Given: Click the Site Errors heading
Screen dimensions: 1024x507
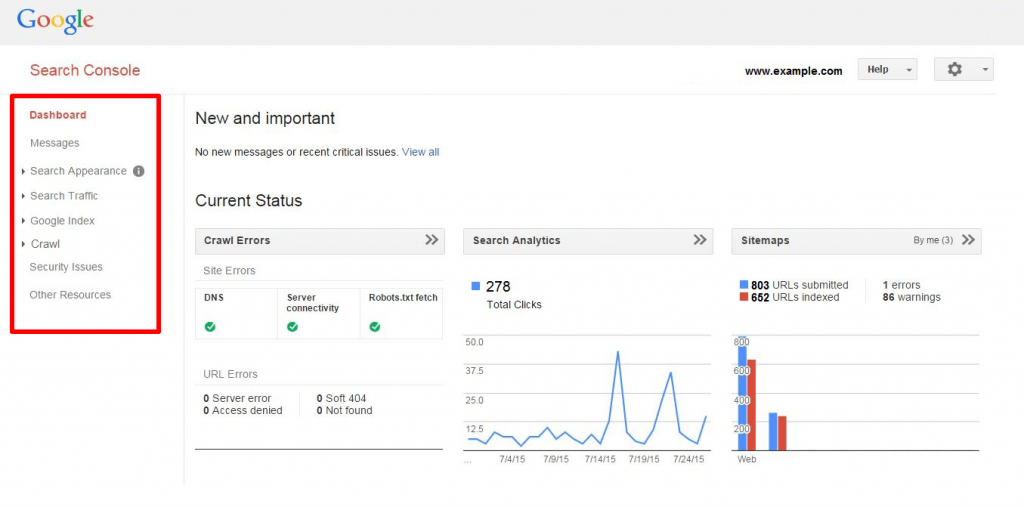Looking at the screenshot, I should tap(229, 270).
